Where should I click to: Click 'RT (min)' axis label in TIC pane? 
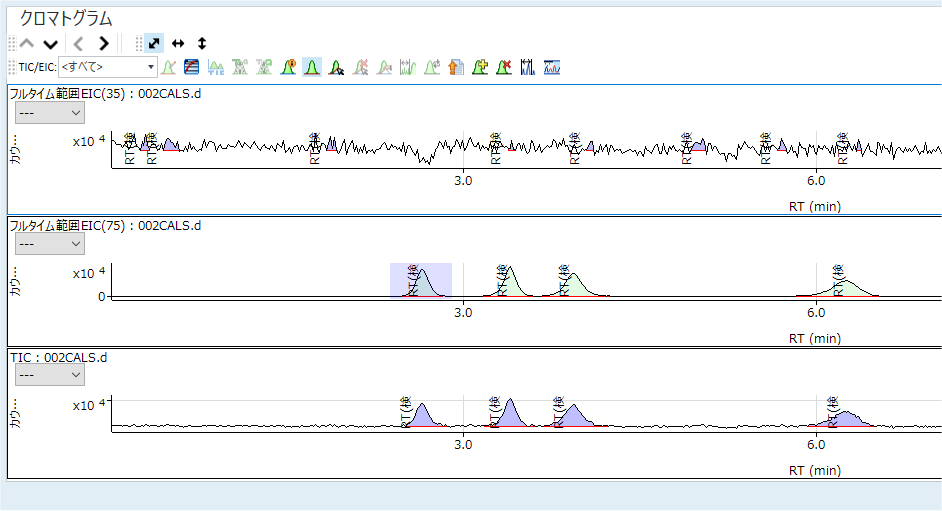[815, 471]
